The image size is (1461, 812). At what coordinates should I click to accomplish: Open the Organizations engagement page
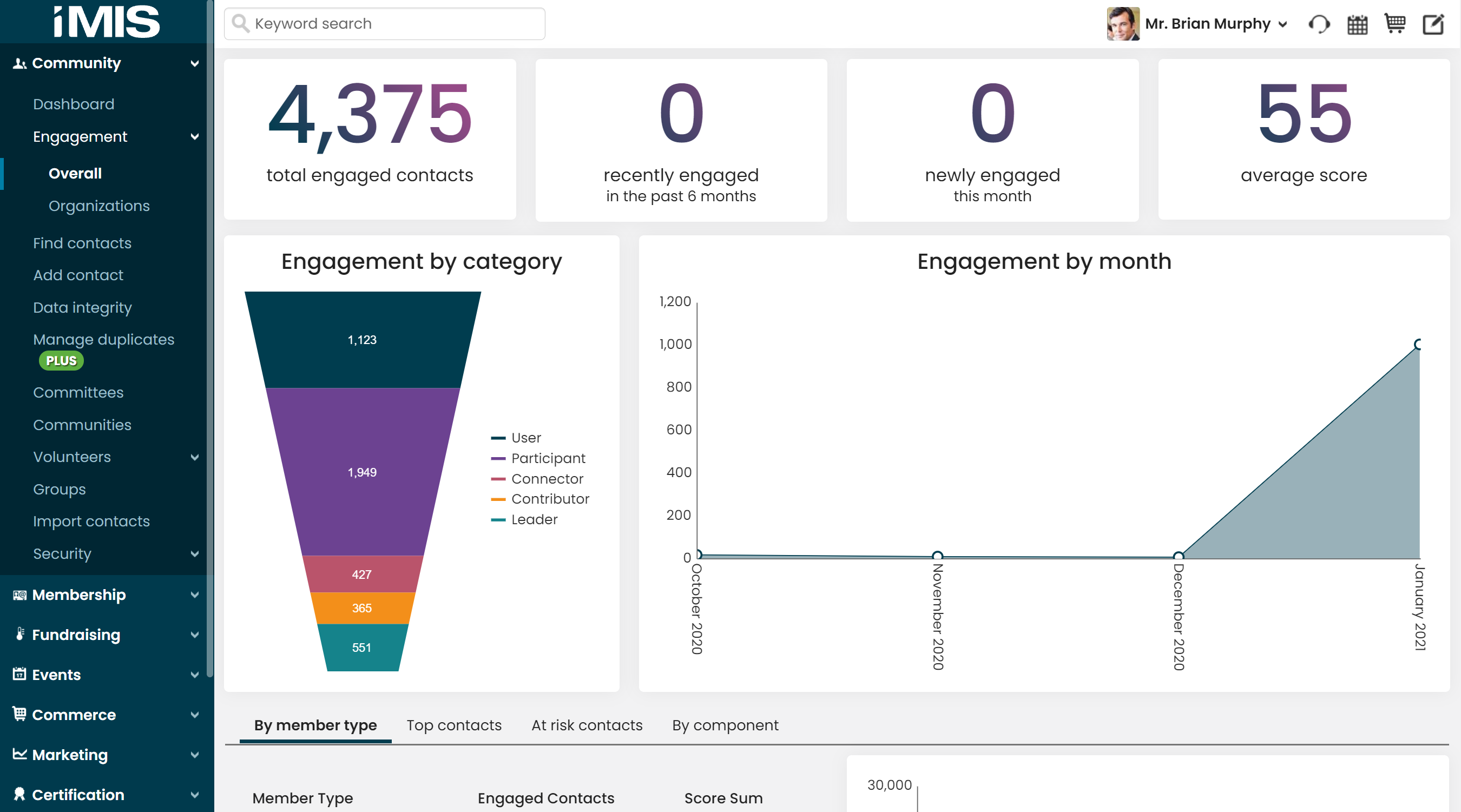click(x=99, y=206)
